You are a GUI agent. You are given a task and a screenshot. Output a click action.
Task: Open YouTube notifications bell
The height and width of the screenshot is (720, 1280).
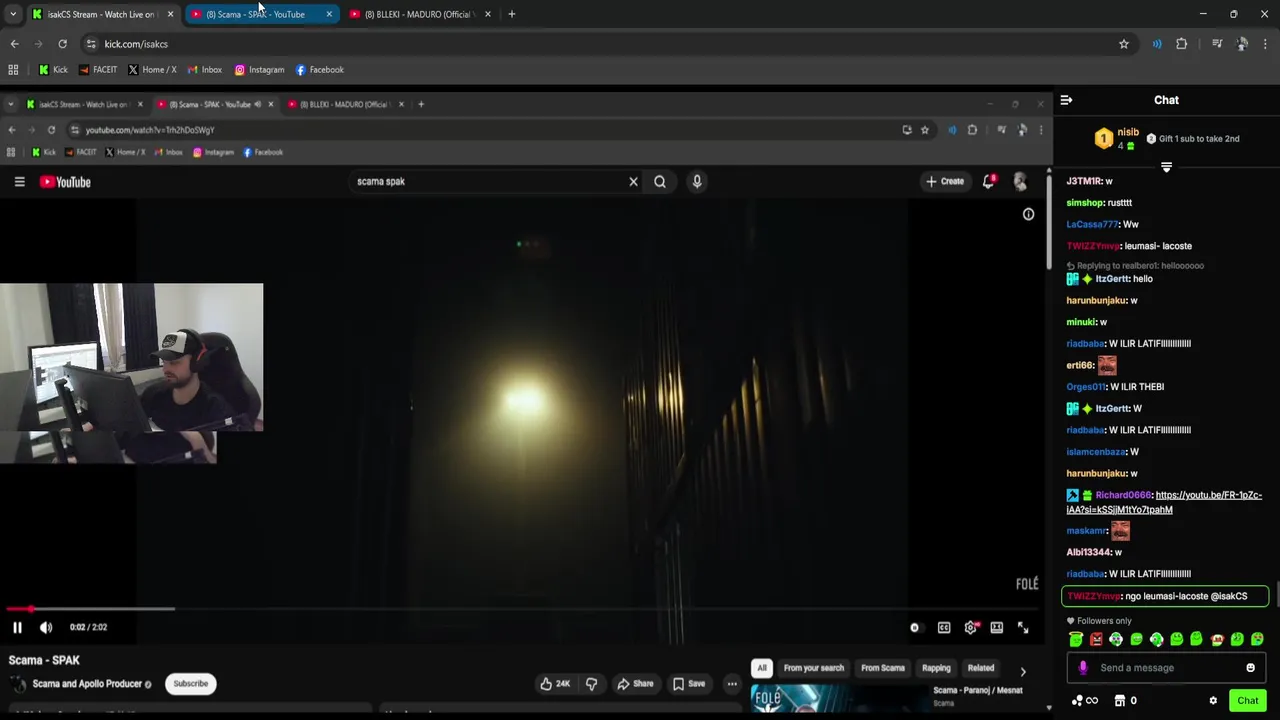(989, 181)
